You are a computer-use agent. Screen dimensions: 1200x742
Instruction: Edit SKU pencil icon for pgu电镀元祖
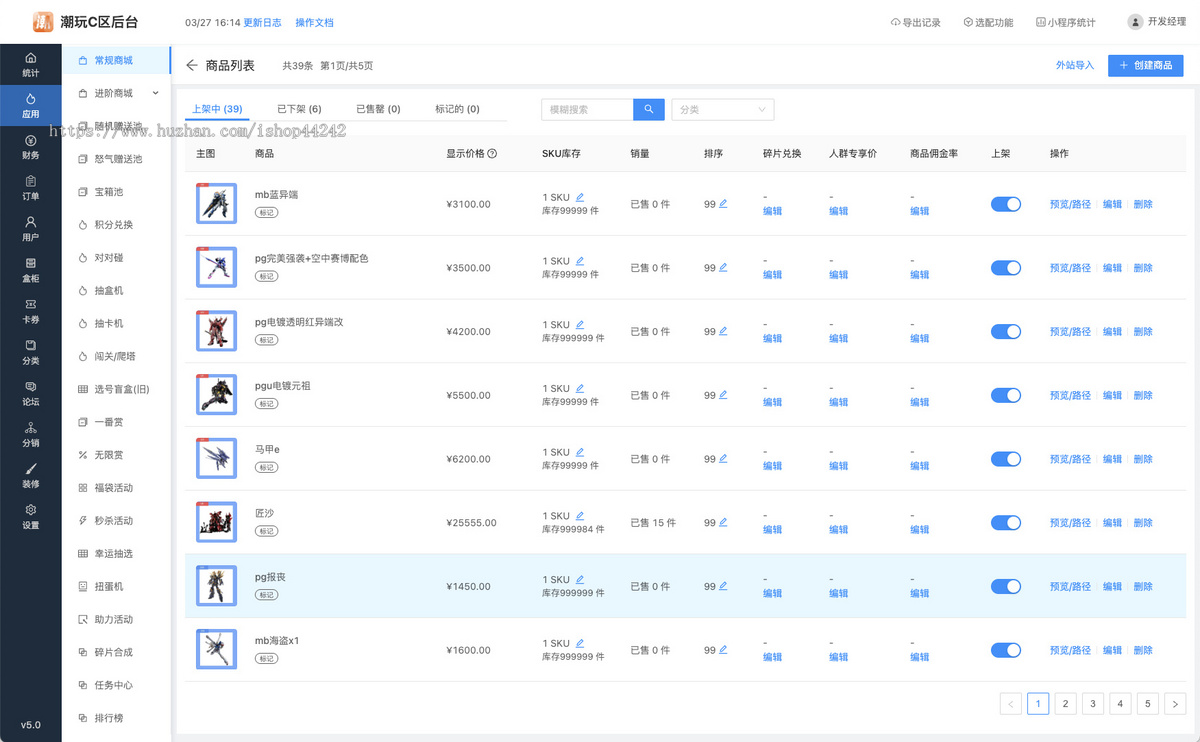[x=580, y=388]
